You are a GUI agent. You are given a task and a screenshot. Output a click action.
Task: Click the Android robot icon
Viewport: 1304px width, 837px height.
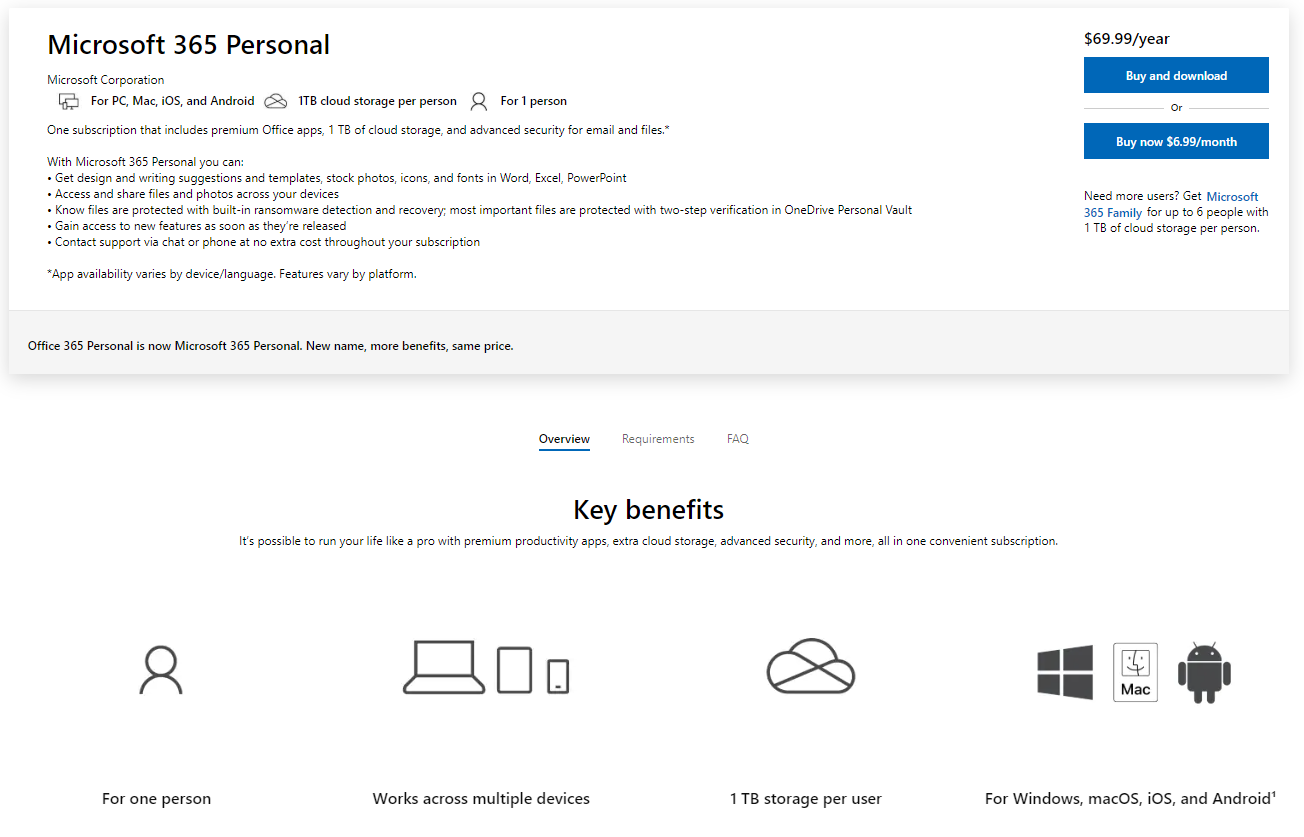[1204, 672]
